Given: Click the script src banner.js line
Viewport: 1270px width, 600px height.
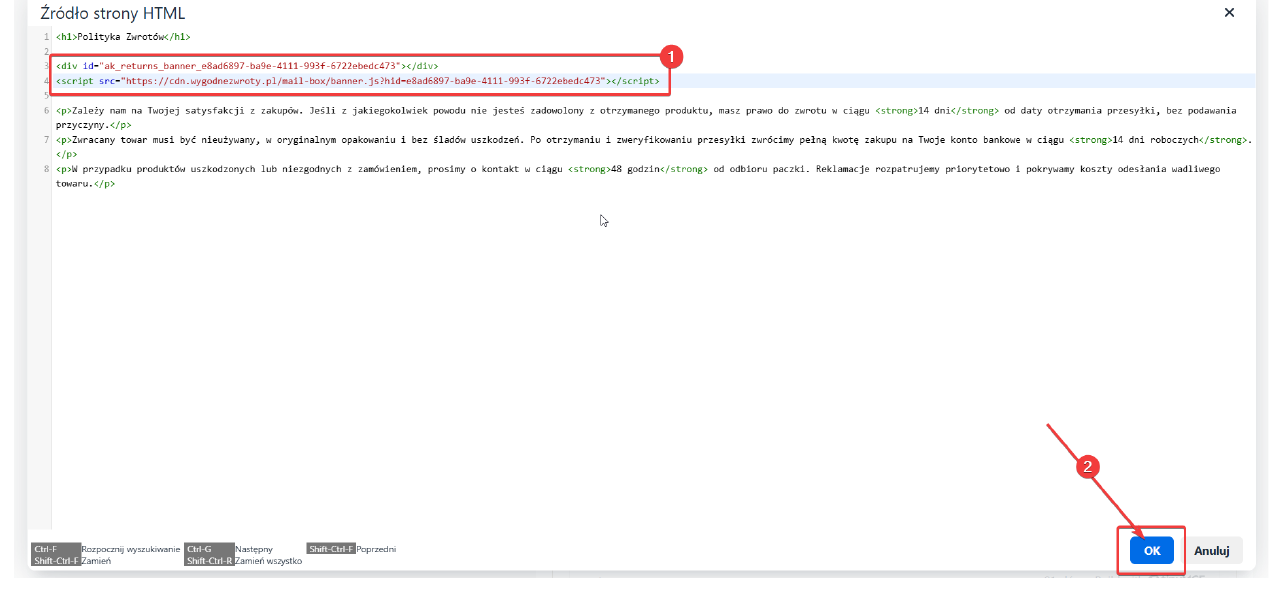Looking at the screenshot, I should pyautogui.click(x=358, y=80).
